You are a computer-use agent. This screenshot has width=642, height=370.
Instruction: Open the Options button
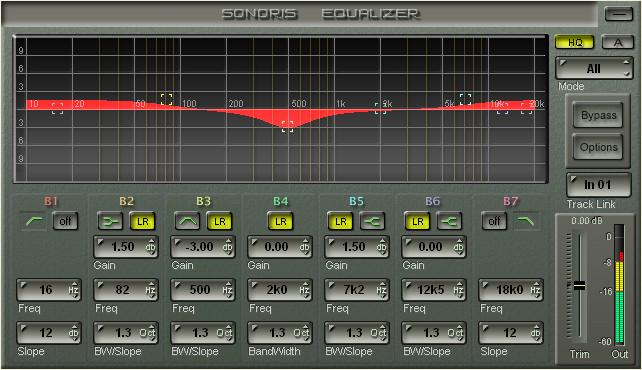point(598,147)
